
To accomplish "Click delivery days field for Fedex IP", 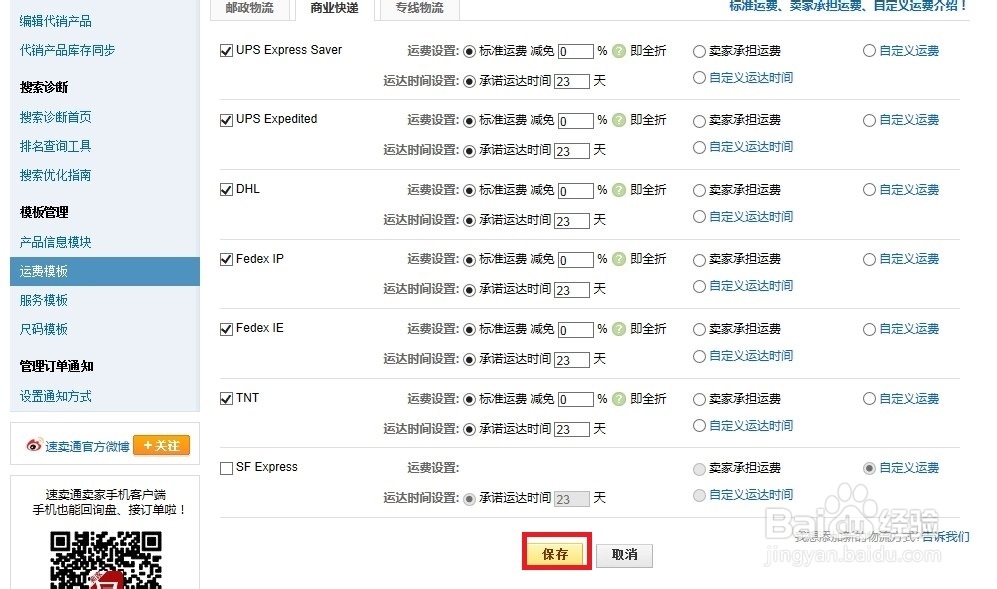I will click(x=572, y=290).
